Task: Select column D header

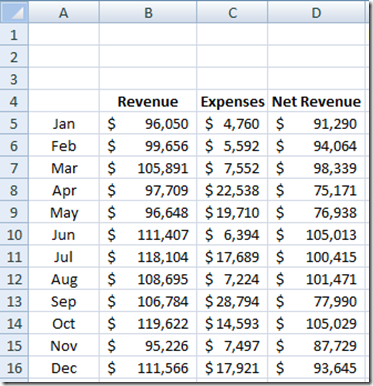Action: click(x=316, y=13)
